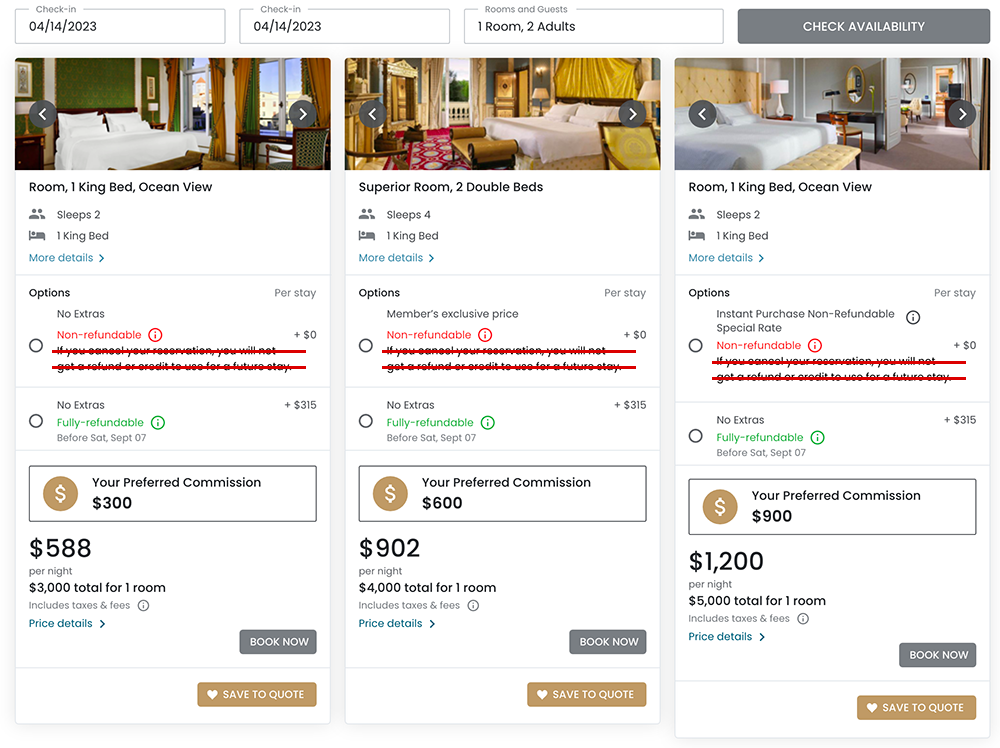The width and height of the screenshot is (1000, 748).
Task: Expand More details for Superior Room
Action: point(396,258)
